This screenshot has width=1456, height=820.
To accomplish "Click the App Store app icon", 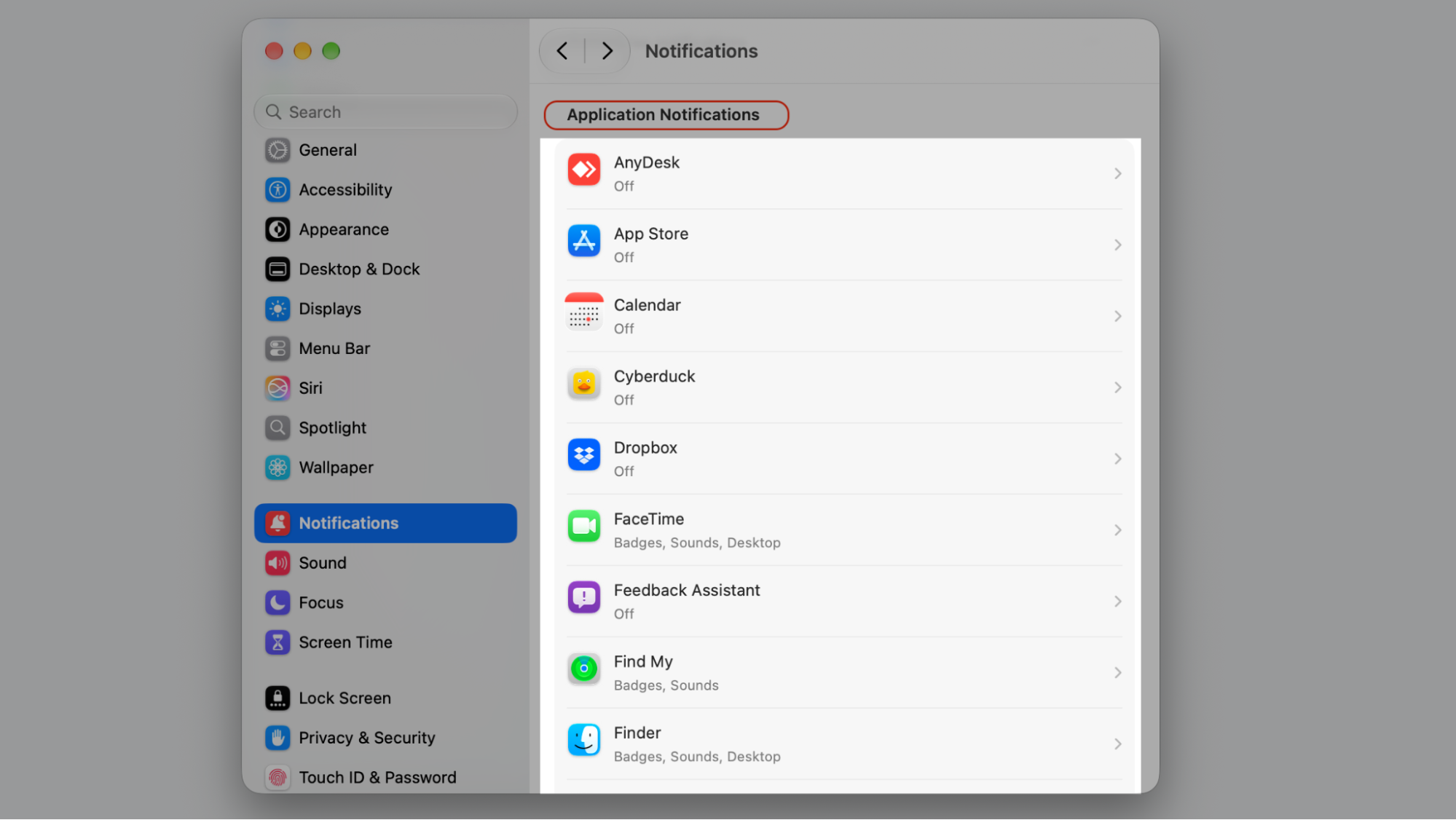I will click(x=583, y=241).
